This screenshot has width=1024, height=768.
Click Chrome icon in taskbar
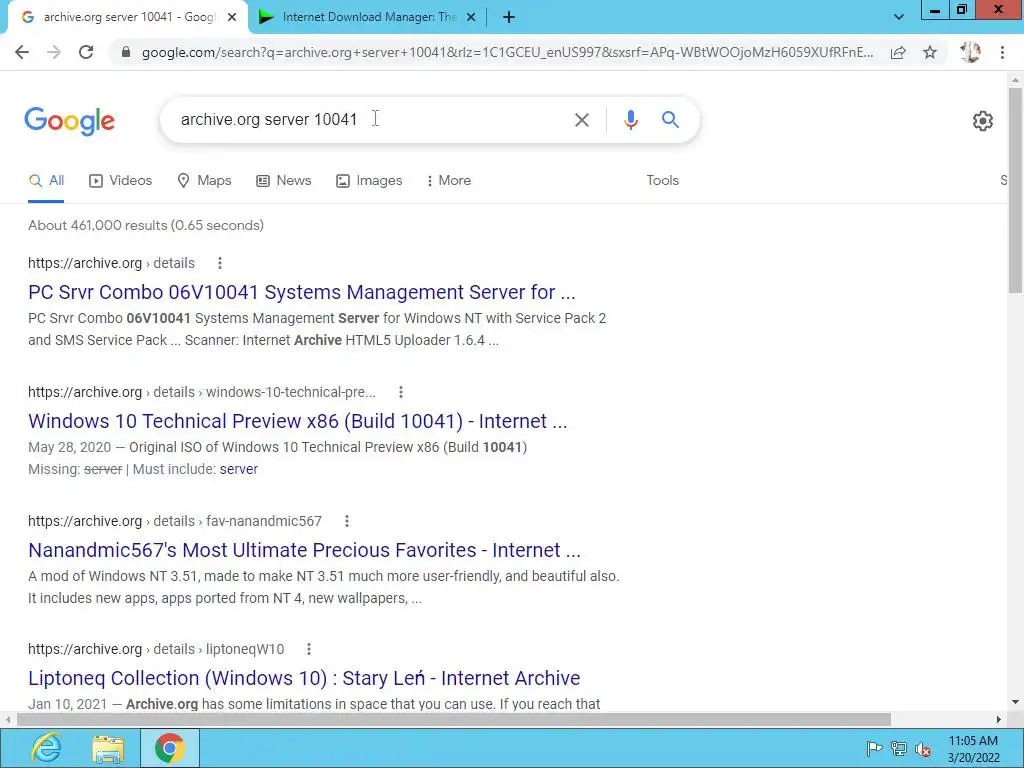170,748
